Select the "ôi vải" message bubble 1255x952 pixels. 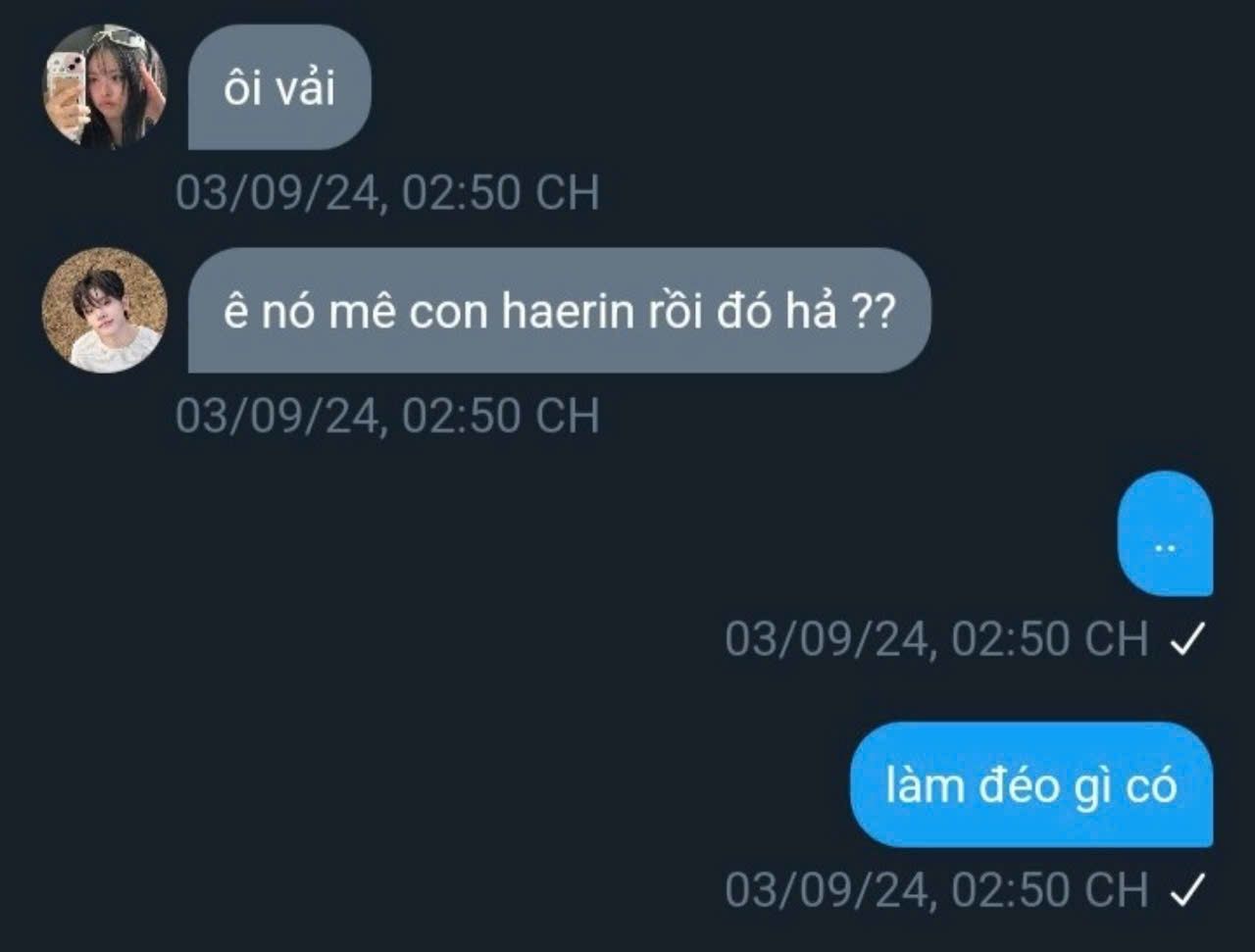pyautogui.click(x=279, y=87)
